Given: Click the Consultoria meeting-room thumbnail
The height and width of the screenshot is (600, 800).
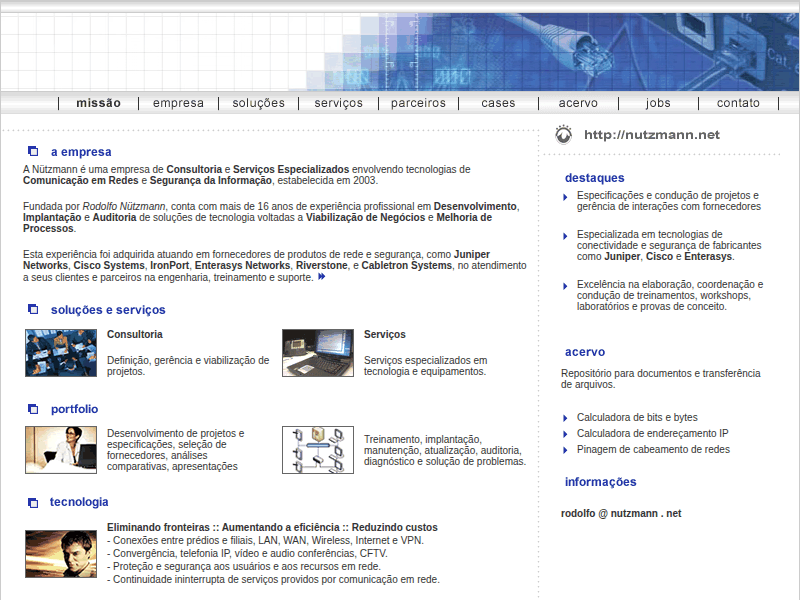Looking at the screenshot, I should (x=61, y=353).
